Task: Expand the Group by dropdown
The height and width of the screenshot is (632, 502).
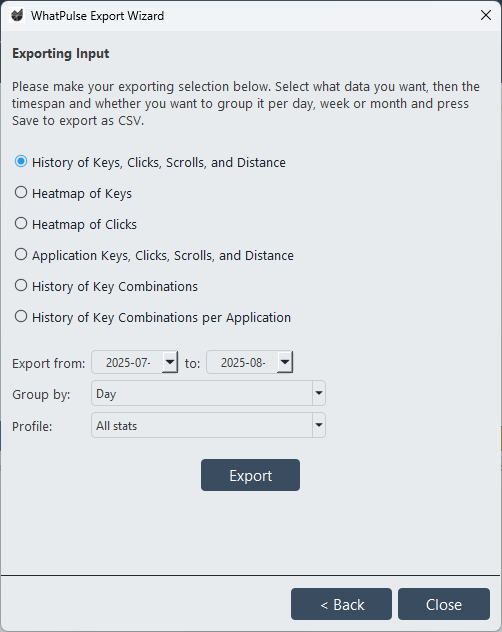Action: (x=319, y=393)
